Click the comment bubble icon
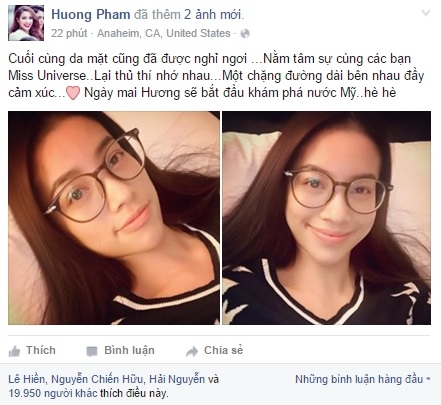Image resolution: width=442 pixels, height=405 pixels. coord(92,351)
